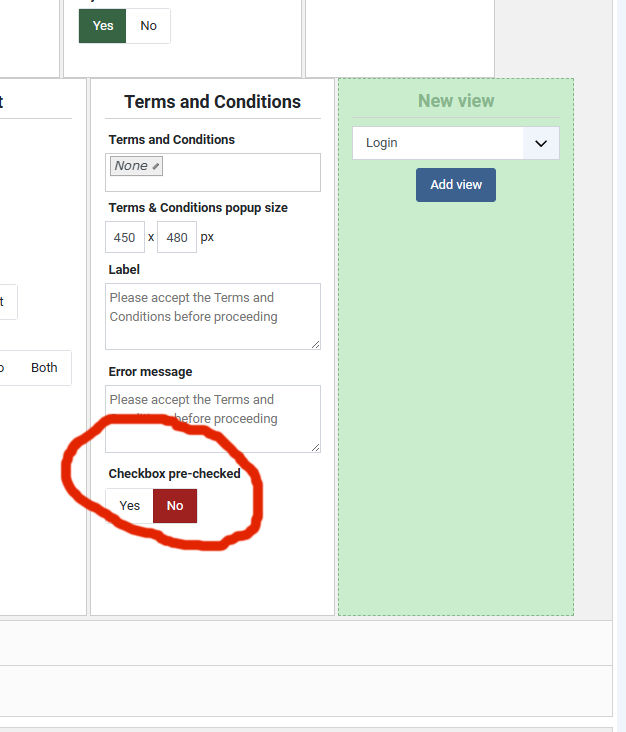The width and height of the screenshot is (626, 732).
Task: Click the Checkbox pre-checked label text
Action: pyautogui.click(x=175, y=473)
